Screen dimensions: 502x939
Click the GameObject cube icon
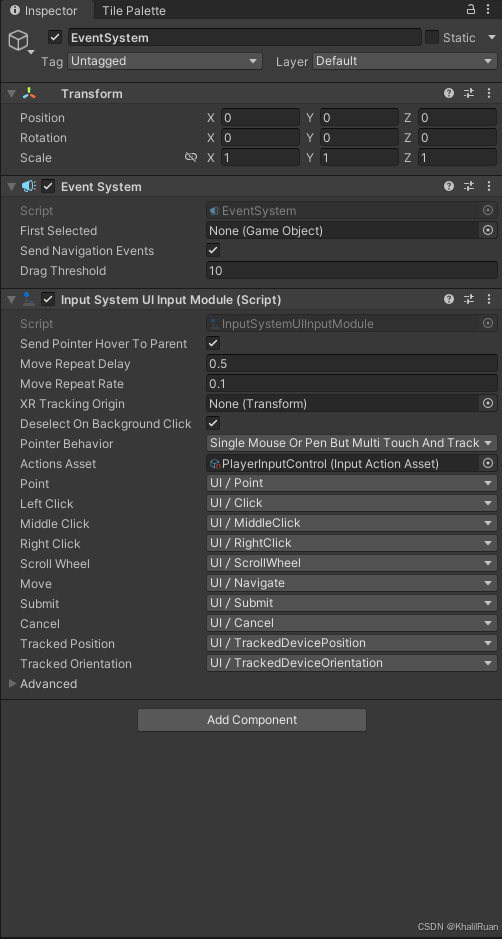pyautogui.click(x=19, y=41)
